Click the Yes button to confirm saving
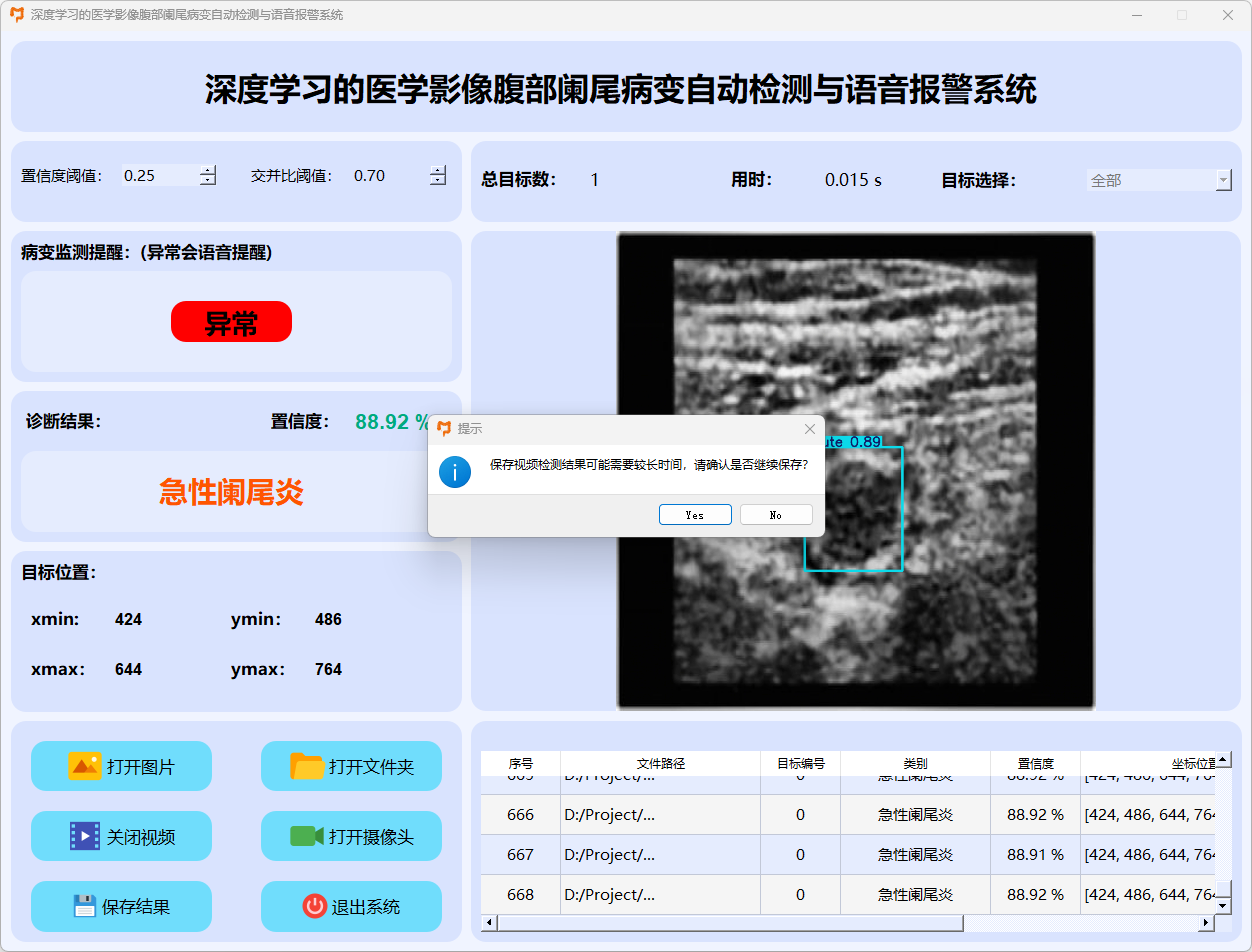 (695, 515)
